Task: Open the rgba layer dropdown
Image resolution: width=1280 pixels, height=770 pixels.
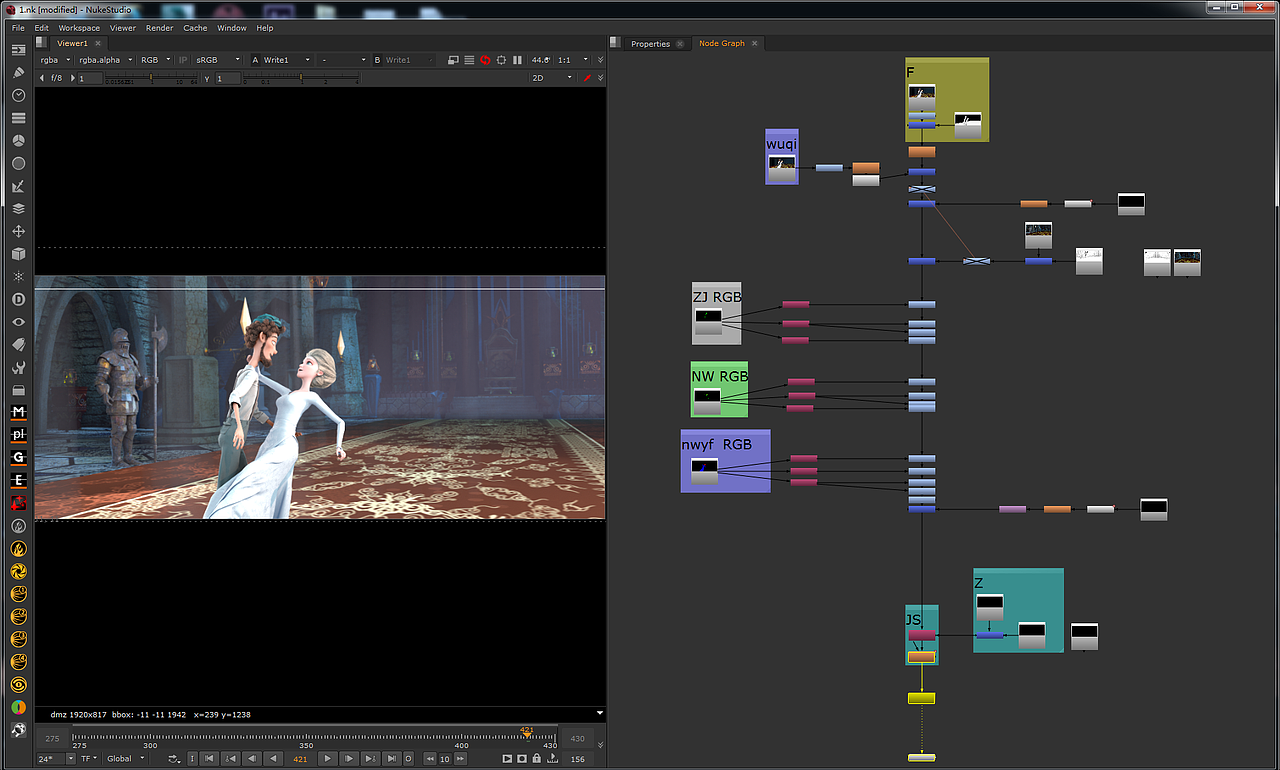Action: [x=54, y=60]
